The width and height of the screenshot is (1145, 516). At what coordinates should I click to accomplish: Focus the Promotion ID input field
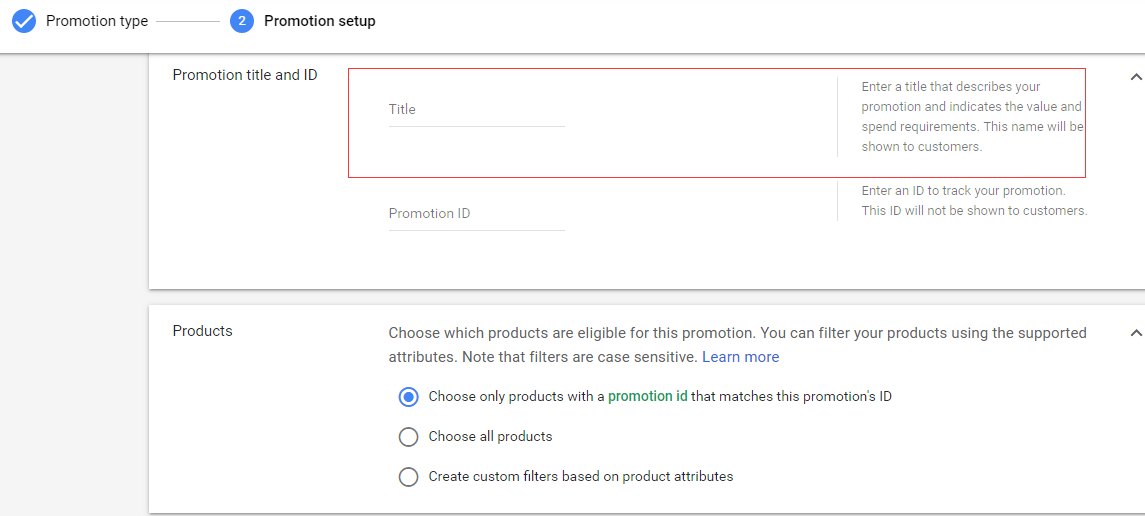tap(476, 214)
